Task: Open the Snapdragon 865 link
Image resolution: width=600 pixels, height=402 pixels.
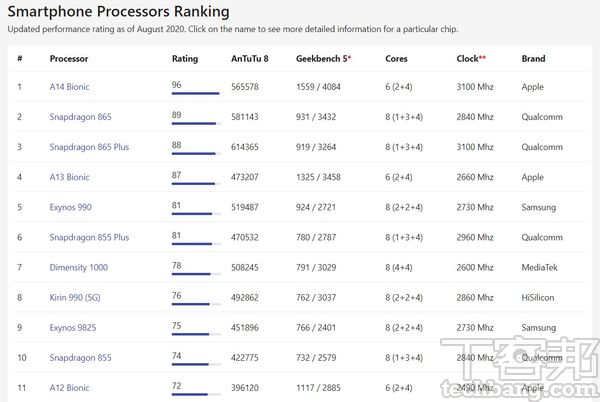Action: [x=80, y=117]
